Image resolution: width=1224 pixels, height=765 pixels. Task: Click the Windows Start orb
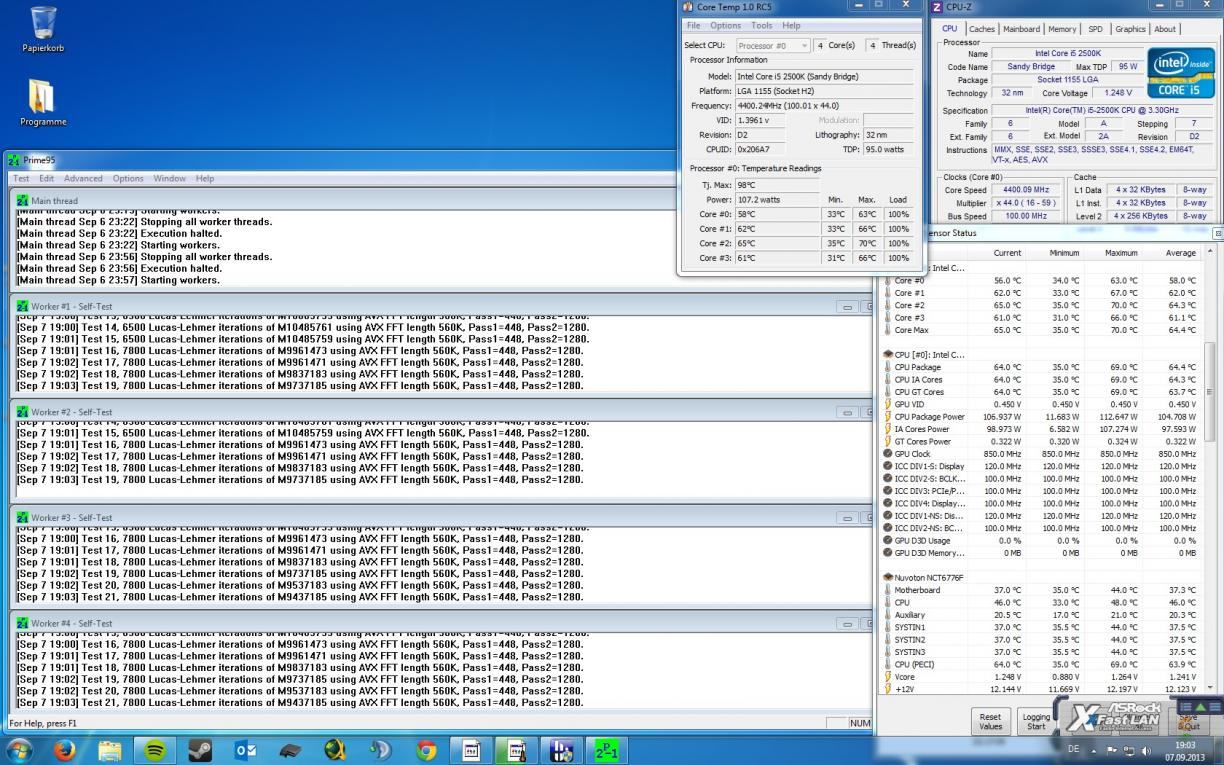(x=19, y=749)
